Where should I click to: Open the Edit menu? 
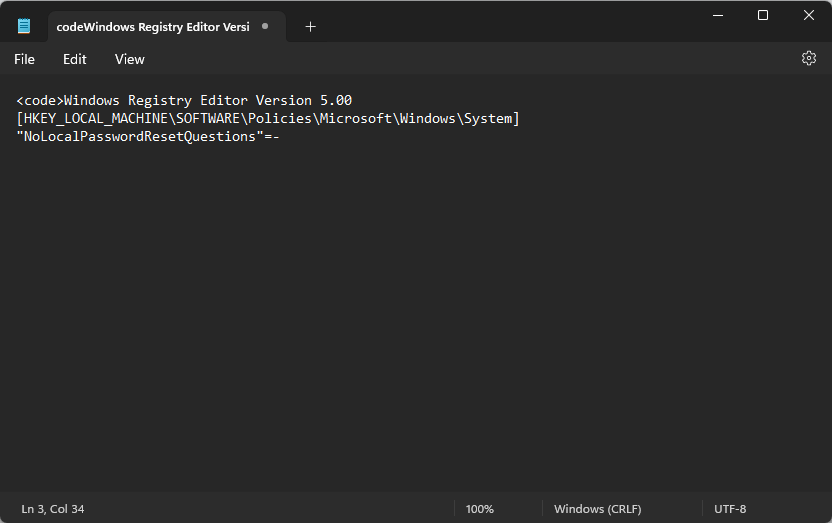coord(74,59)
